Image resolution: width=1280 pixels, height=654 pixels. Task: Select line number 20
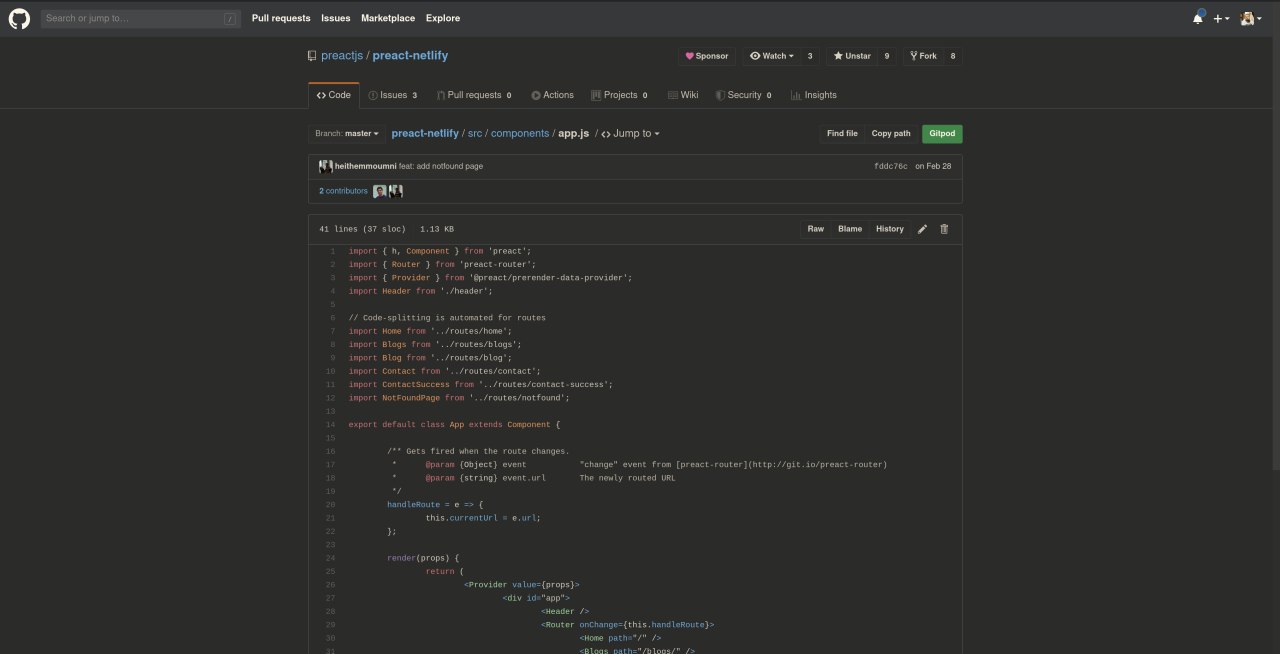click(x=330, y=505)
